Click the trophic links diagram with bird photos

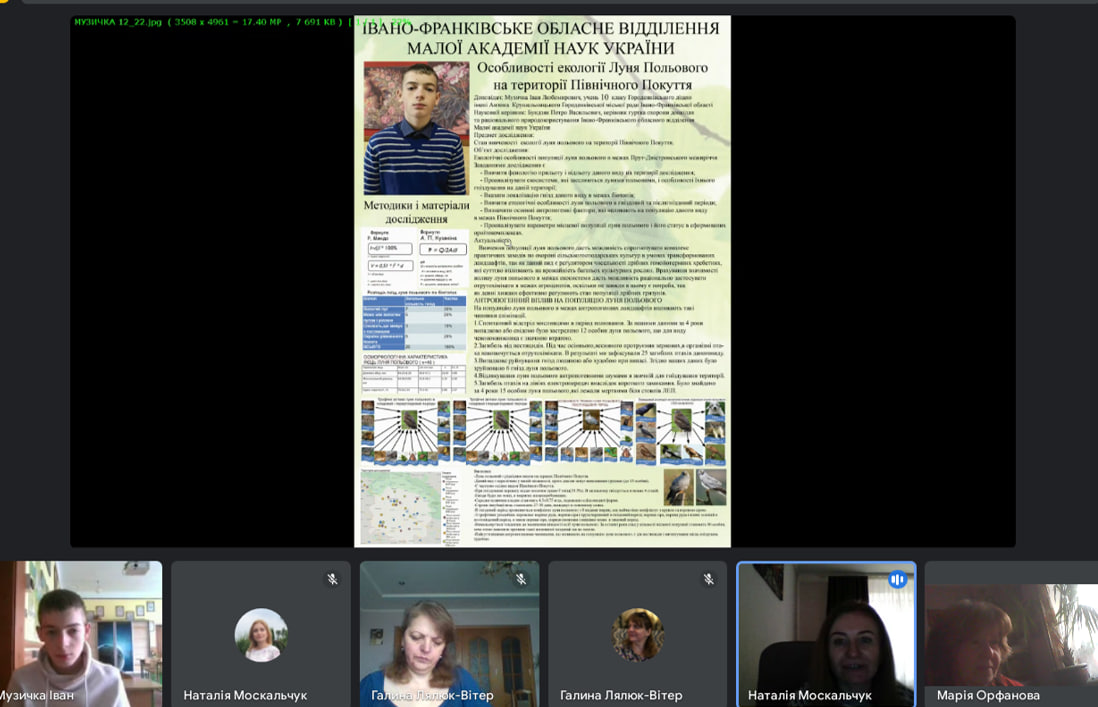pos(543,430)
